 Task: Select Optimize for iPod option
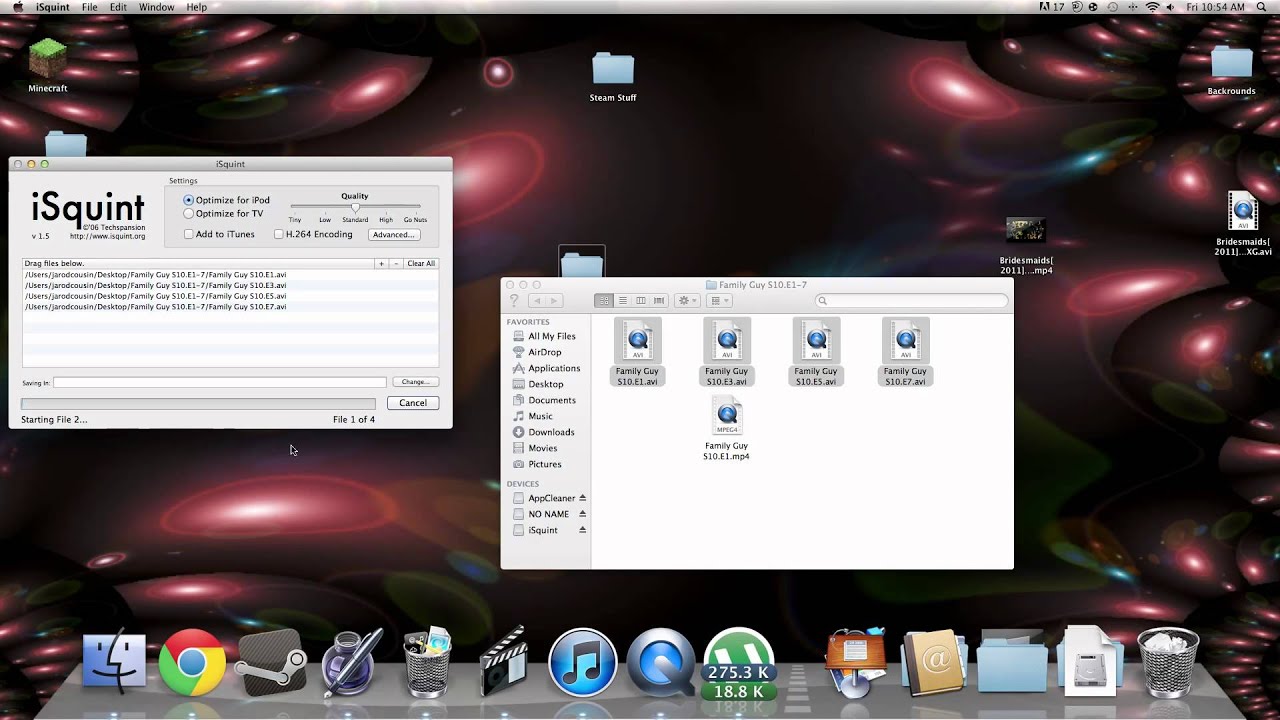pyautogui.click(x=226, y=200)
